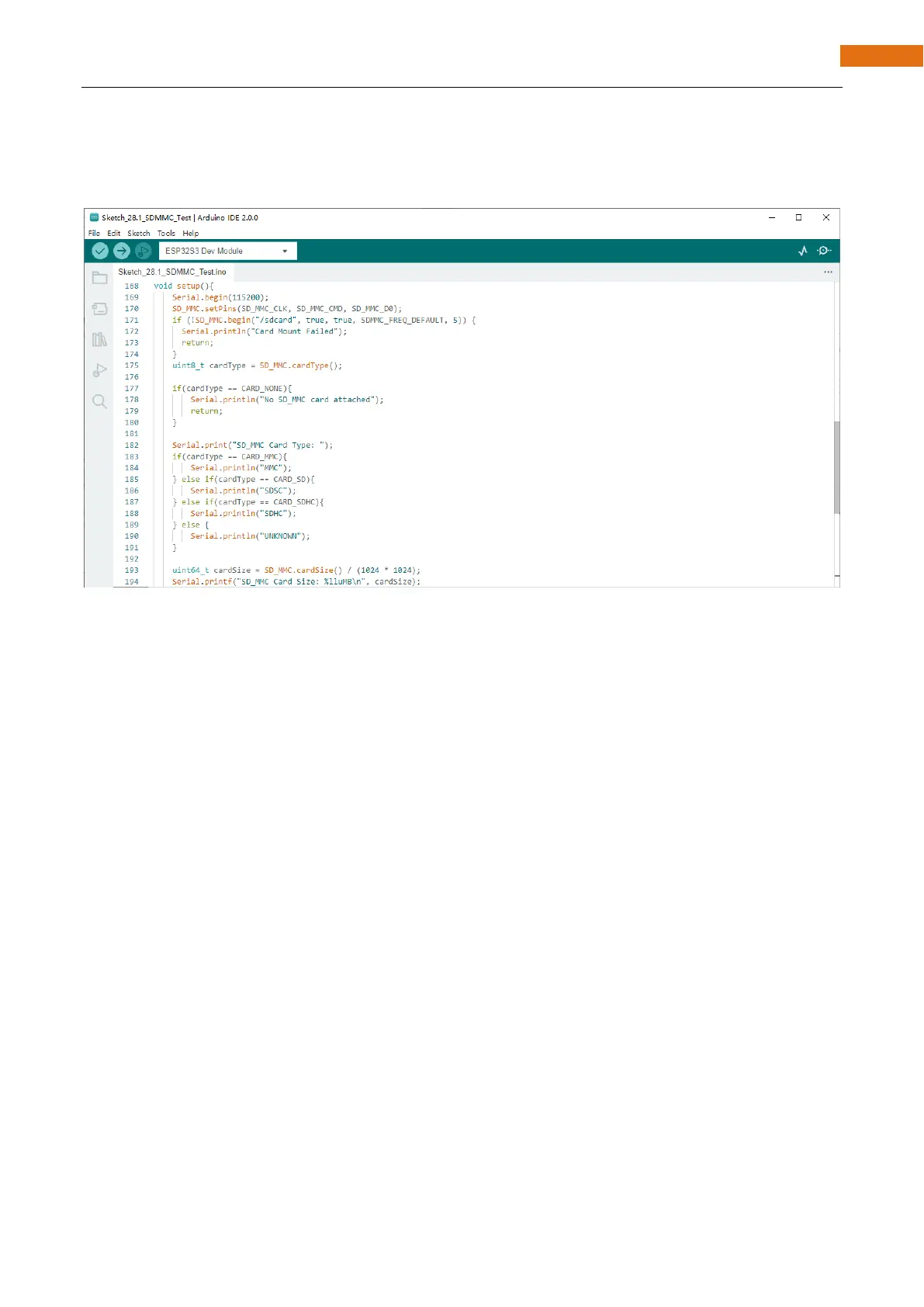Click line number 168 in gutter
The height and width of the screenshot is (1307, 924).
[132, 286]
